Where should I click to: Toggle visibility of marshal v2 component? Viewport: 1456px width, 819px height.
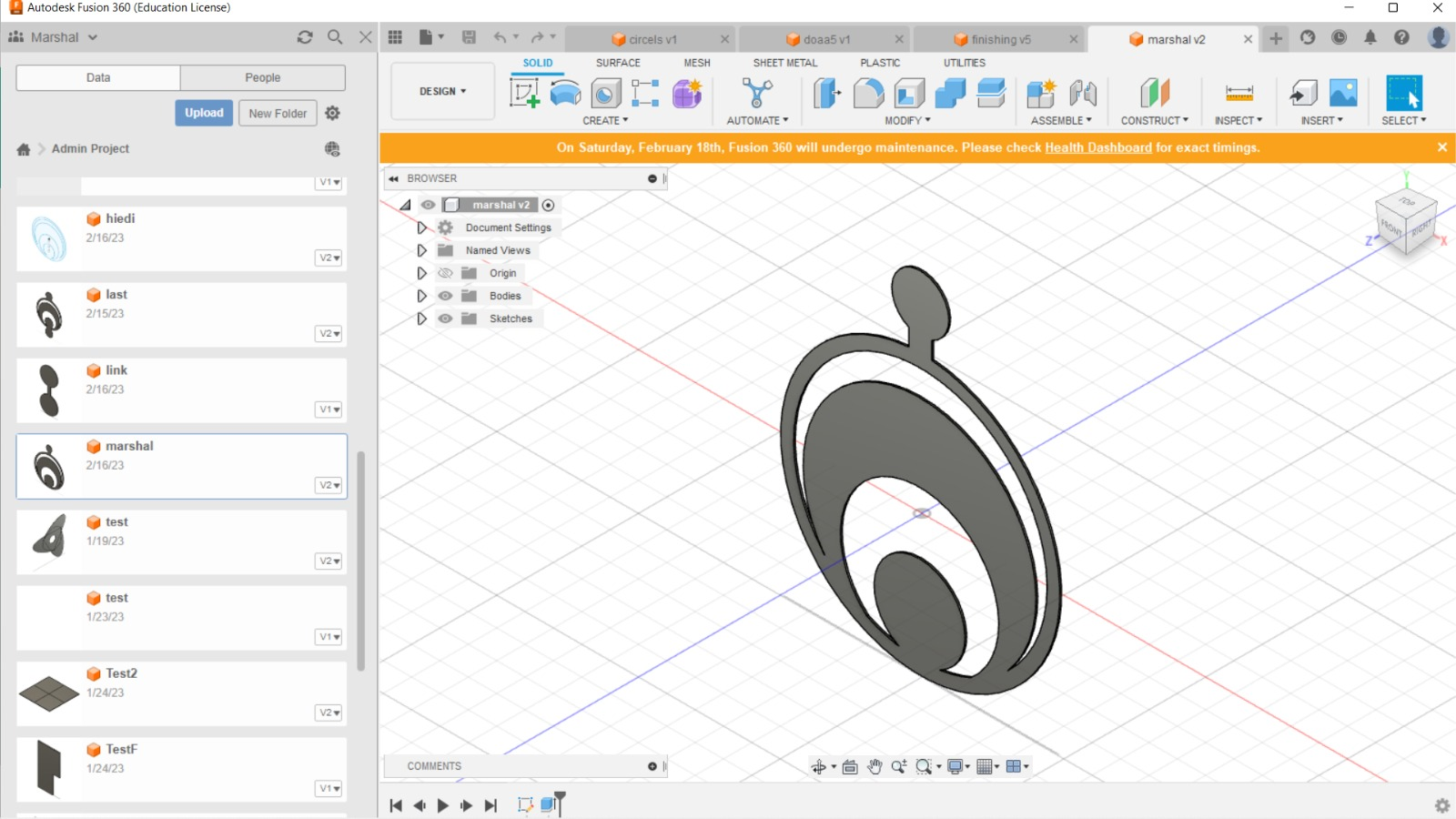point(428,205)
